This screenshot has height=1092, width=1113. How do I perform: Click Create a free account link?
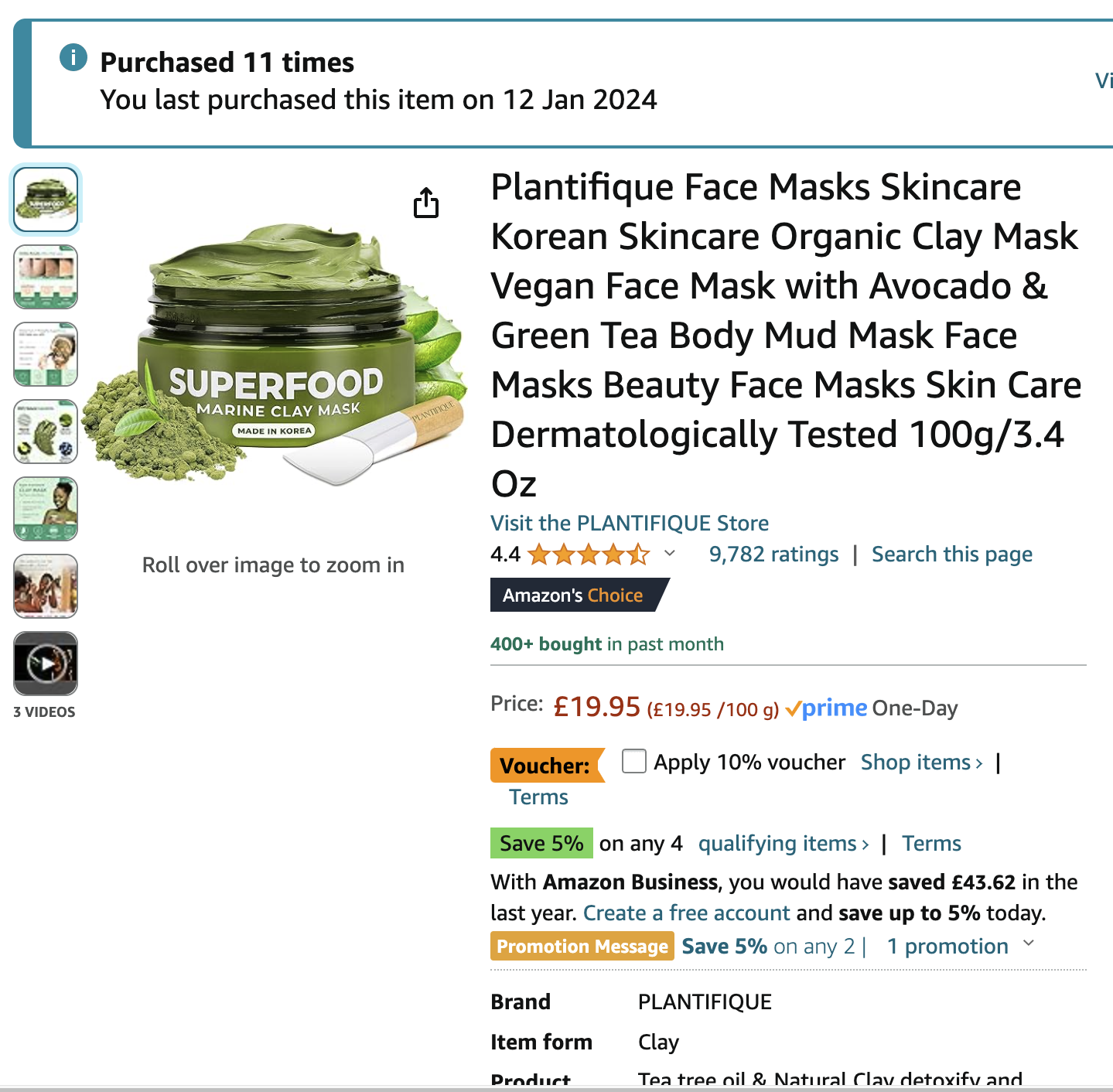pos(687,913)
